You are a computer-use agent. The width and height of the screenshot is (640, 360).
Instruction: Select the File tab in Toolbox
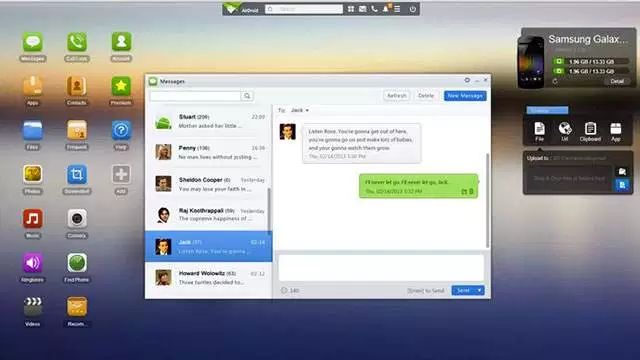point(539,132)
